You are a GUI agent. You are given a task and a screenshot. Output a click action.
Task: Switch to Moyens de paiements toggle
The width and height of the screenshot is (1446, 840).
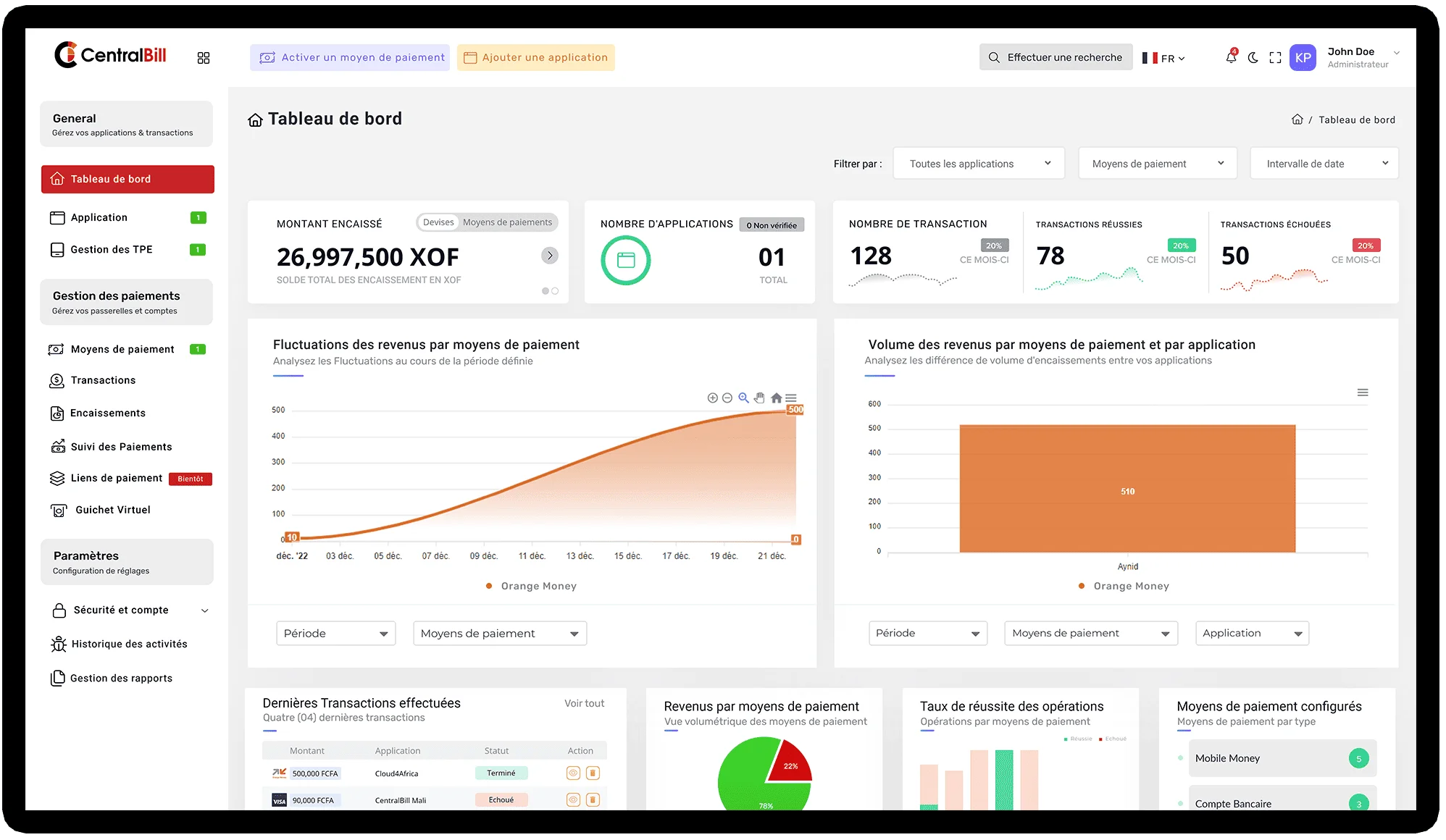[x=507, y=222]
